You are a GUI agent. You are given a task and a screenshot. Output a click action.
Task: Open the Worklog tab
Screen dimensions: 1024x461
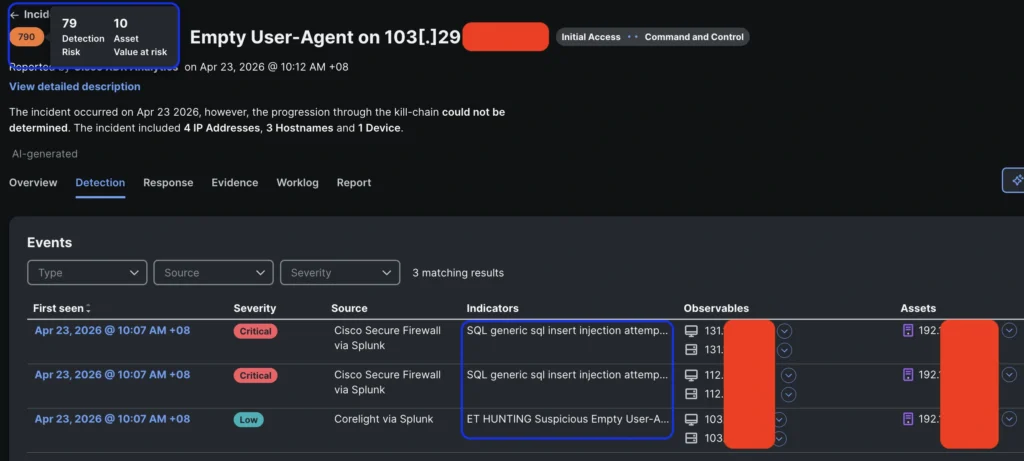pyautogui.click(x=298, y=183)
